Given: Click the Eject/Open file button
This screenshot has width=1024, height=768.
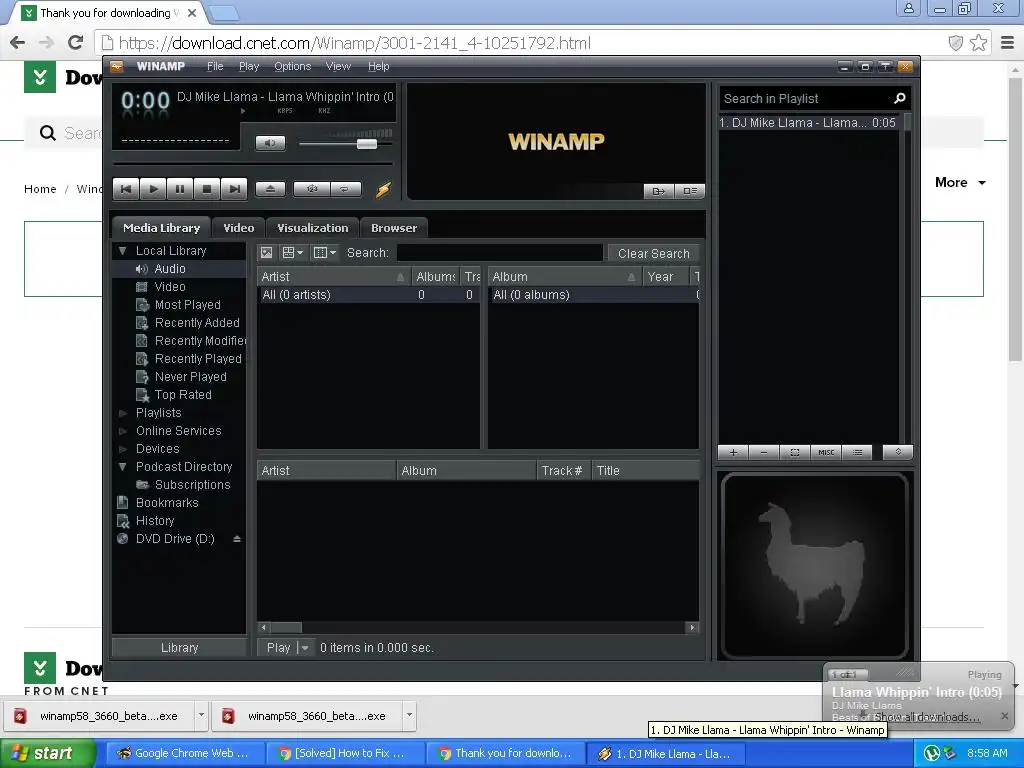Looking at the screenshot, I should [270, 189].
